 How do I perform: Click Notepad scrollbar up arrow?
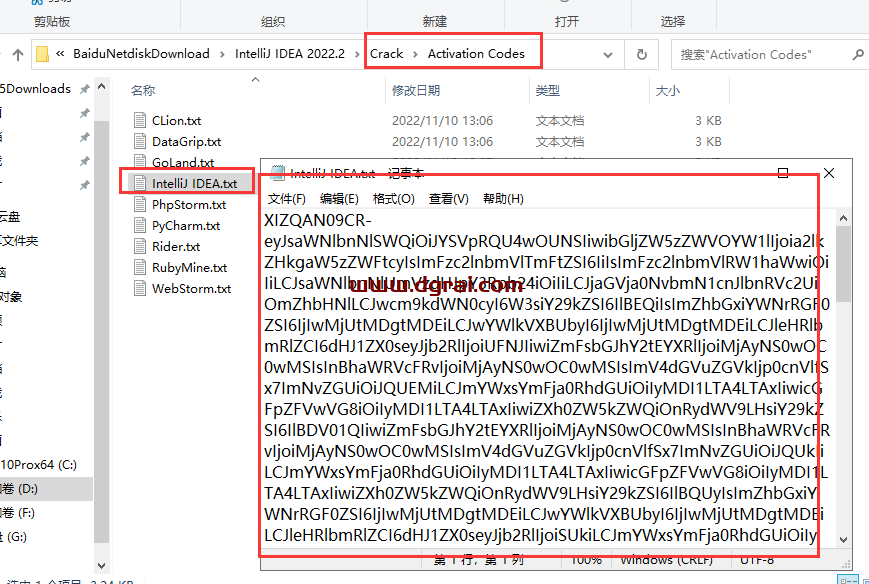[844, 218]
